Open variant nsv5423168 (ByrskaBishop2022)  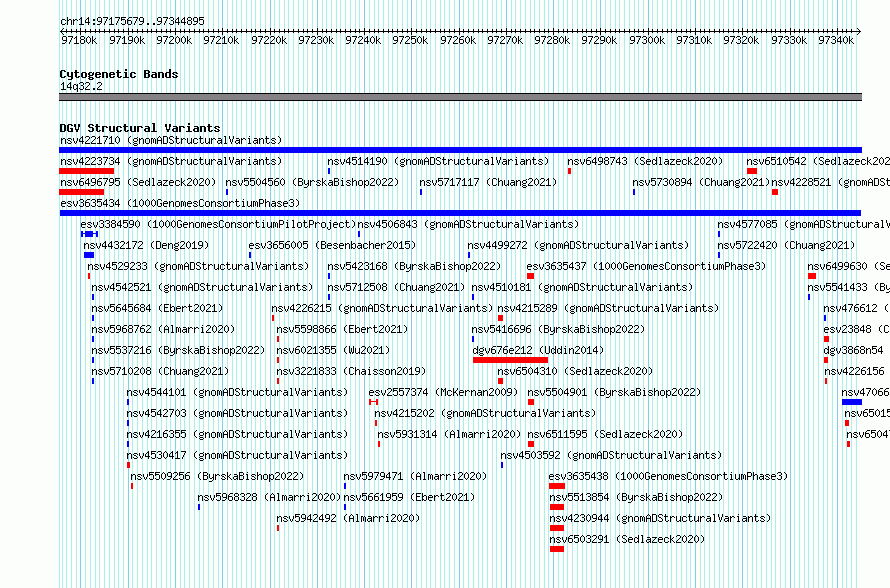414,266
